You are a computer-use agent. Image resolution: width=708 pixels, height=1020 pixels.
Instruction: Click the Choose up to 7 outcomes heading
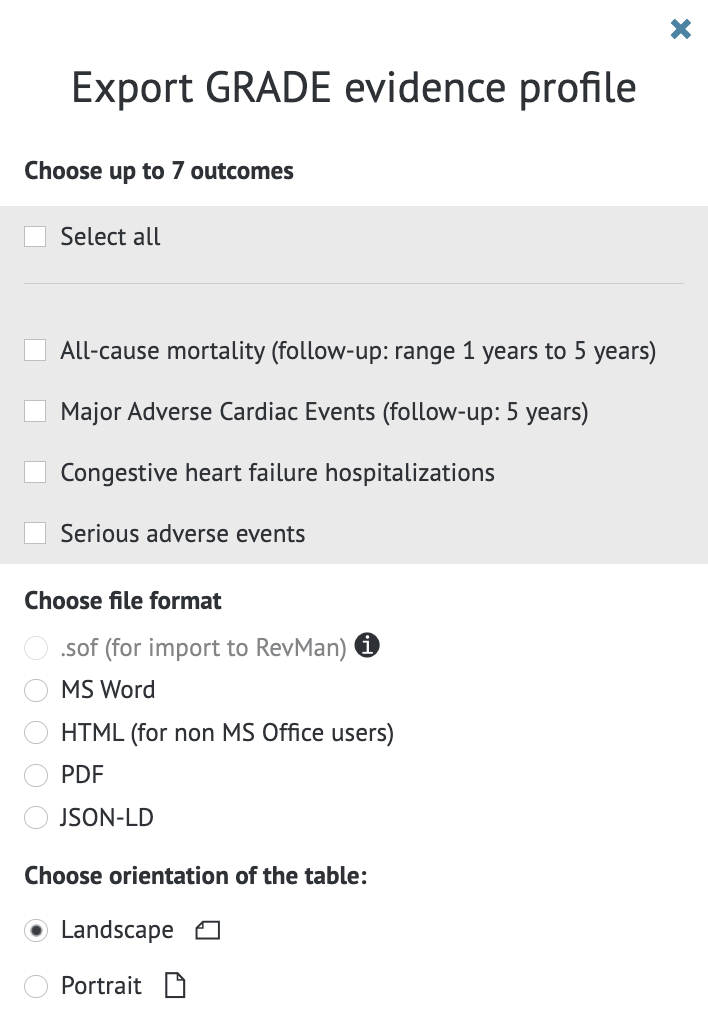158,170
